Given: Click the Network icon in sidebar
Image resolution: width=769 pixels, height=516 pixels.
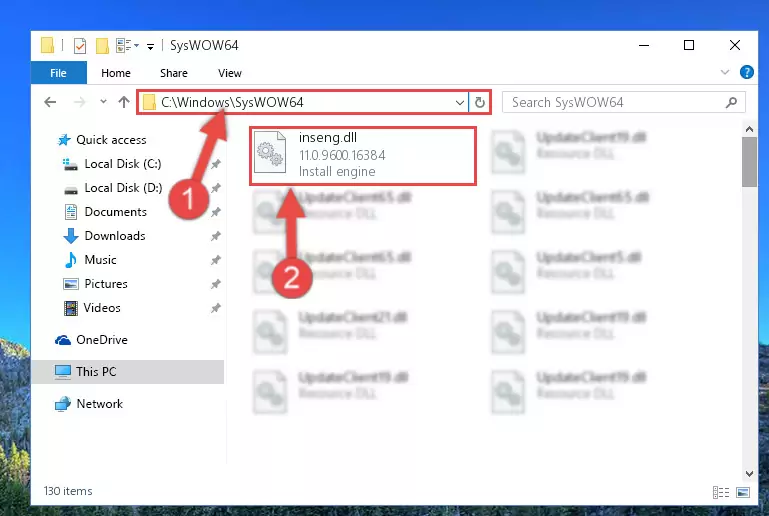Looking at the screenshot, I should 63,404.
